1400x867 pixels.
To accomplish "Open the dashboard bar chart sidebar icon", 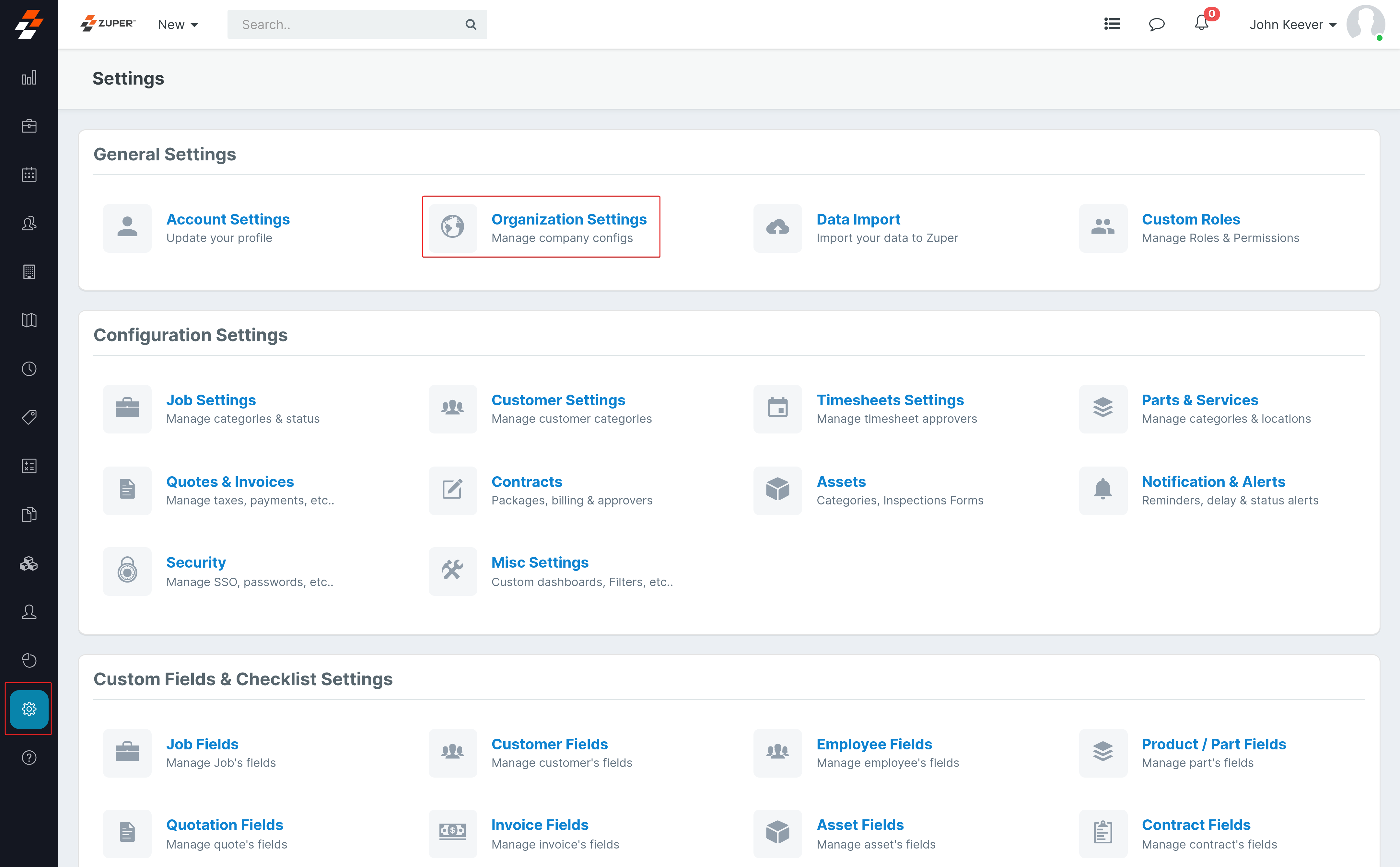I will point(29,77).
